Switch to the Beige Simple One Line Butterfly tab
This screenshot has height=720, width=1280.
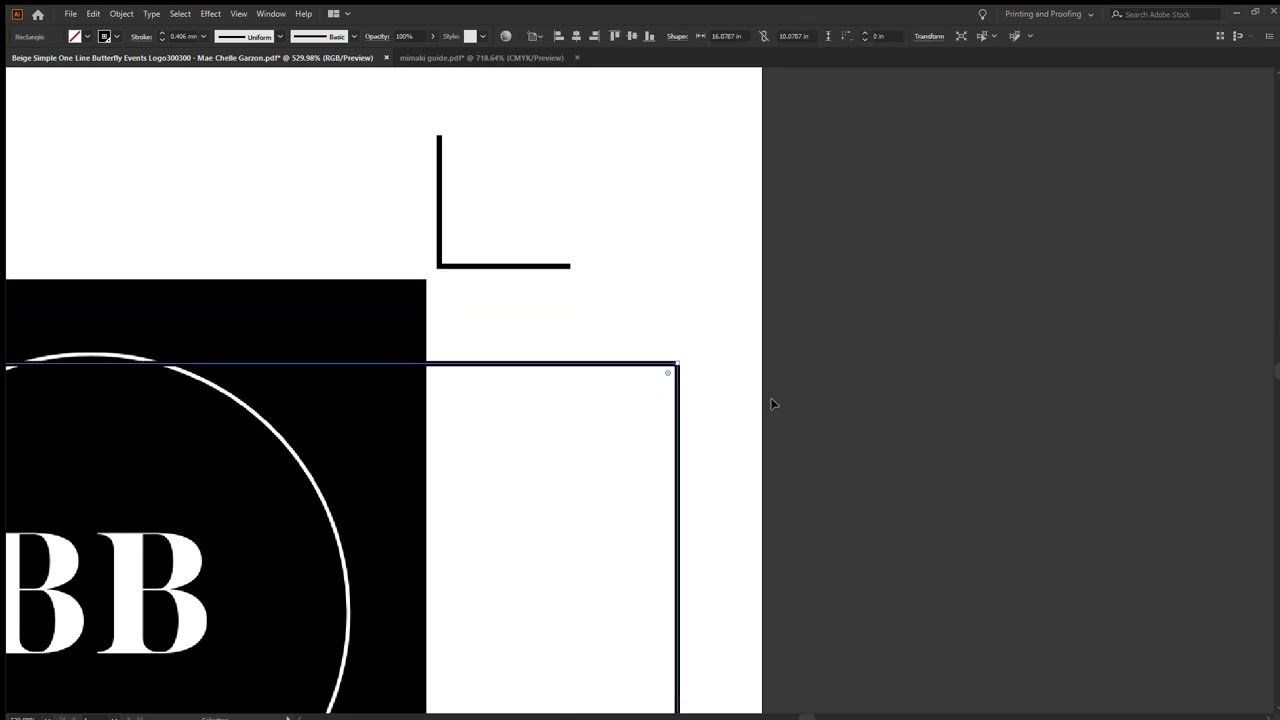192,58
